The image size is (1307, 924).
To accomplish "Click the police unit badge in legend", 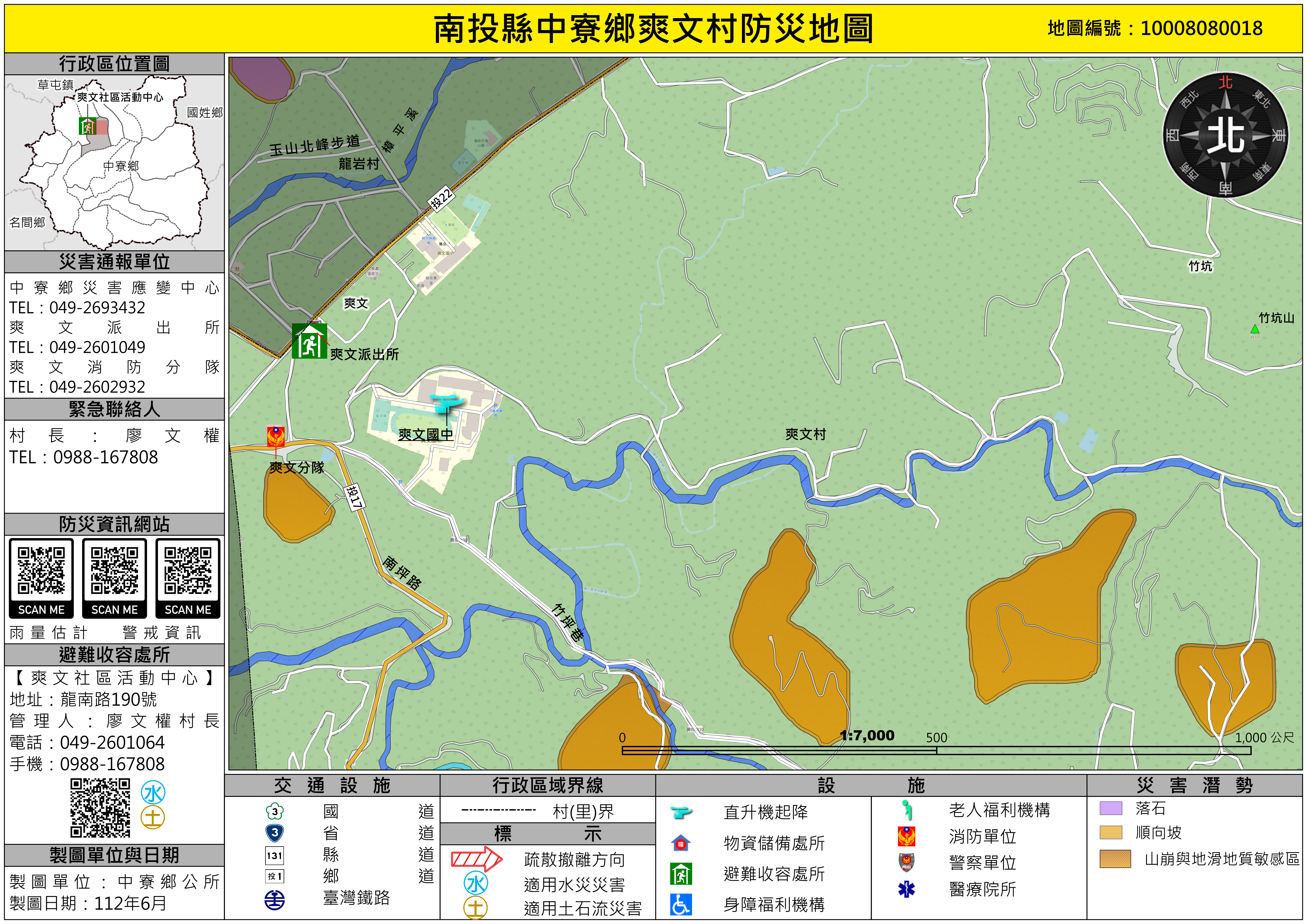I will (906, 862).
